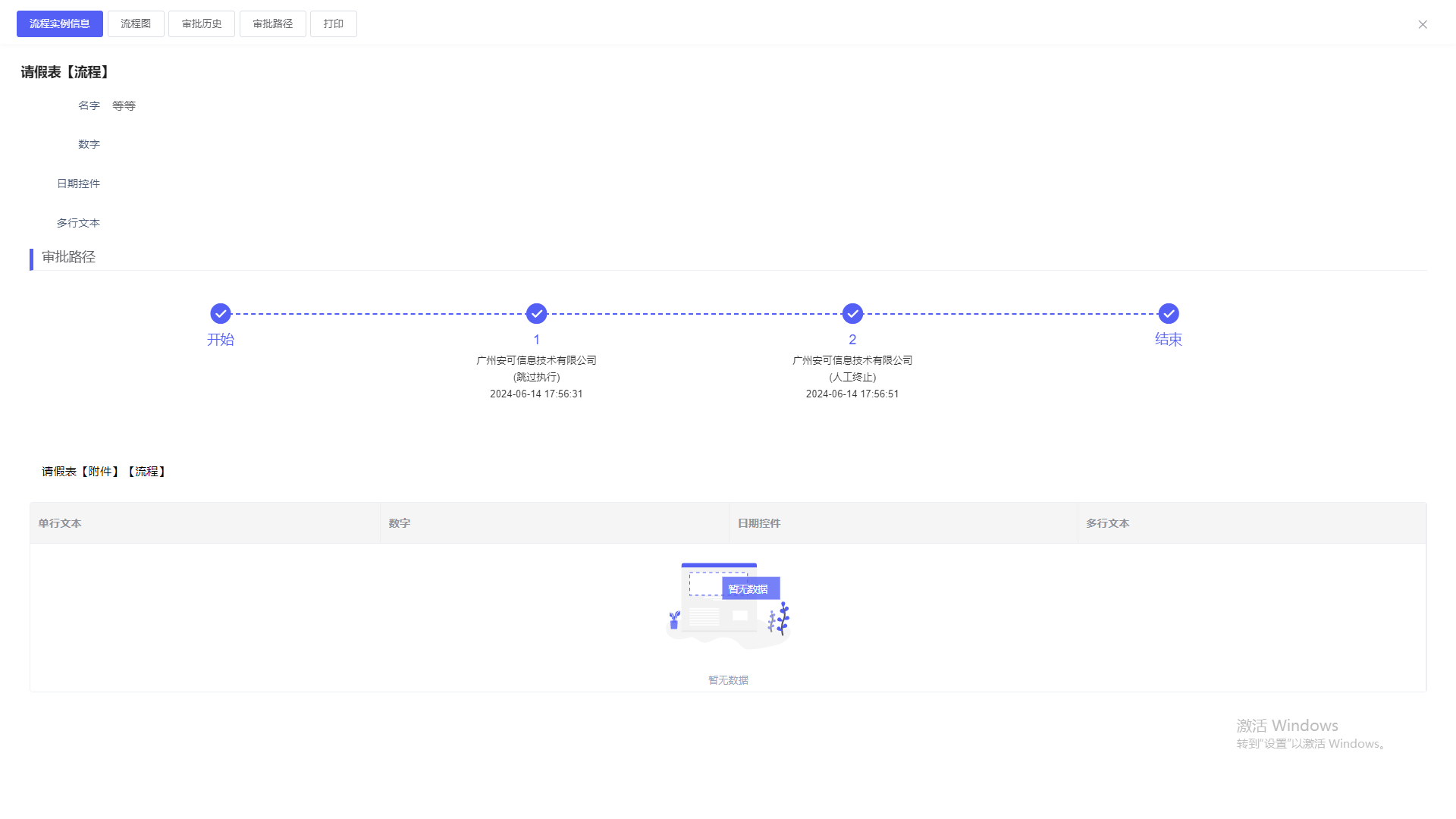Click the 日期控件 column header

point(759,523)
